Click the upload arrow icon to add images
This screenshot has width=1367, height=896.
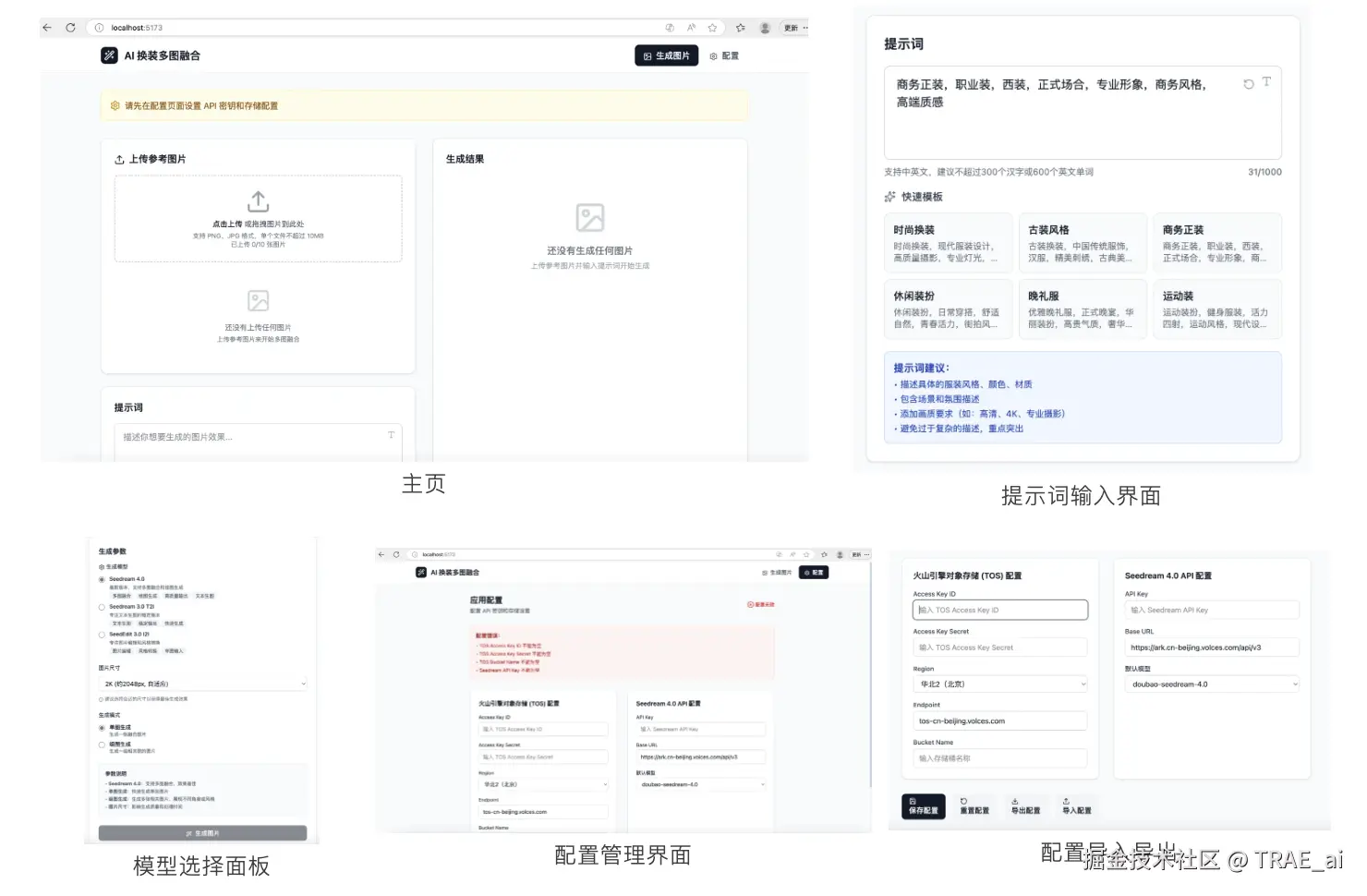click(x=258, y=202)
